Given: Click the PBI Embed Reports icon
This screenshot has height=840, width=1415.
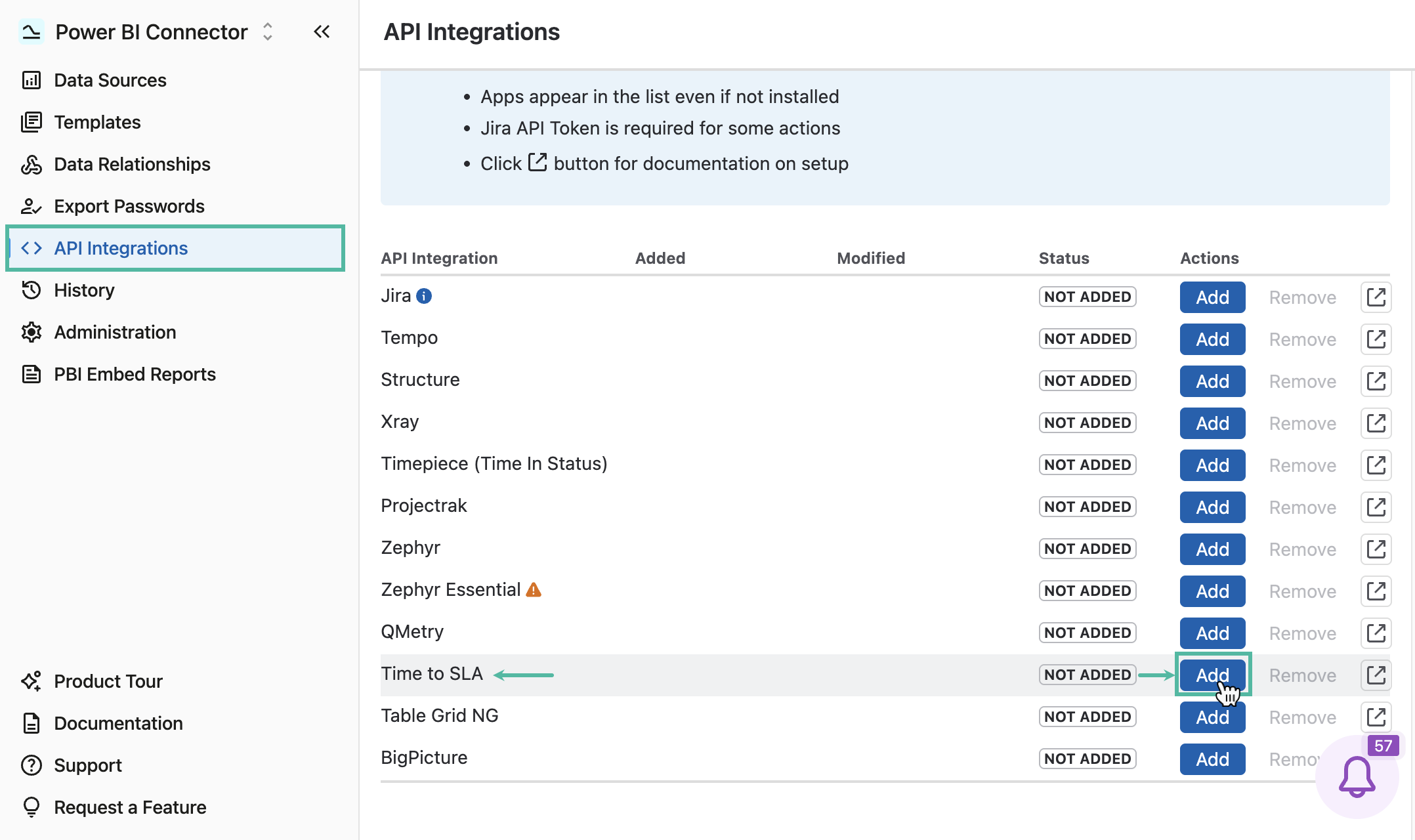Looking at the screenshot, I should coord(32,374).
